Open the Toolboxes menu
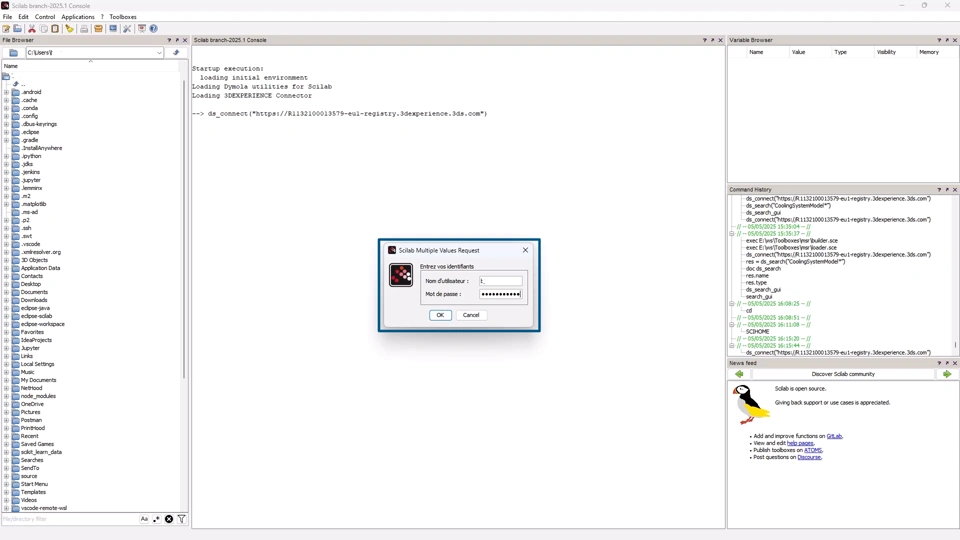The image size is (960, 540). click(x=123, y=17)
